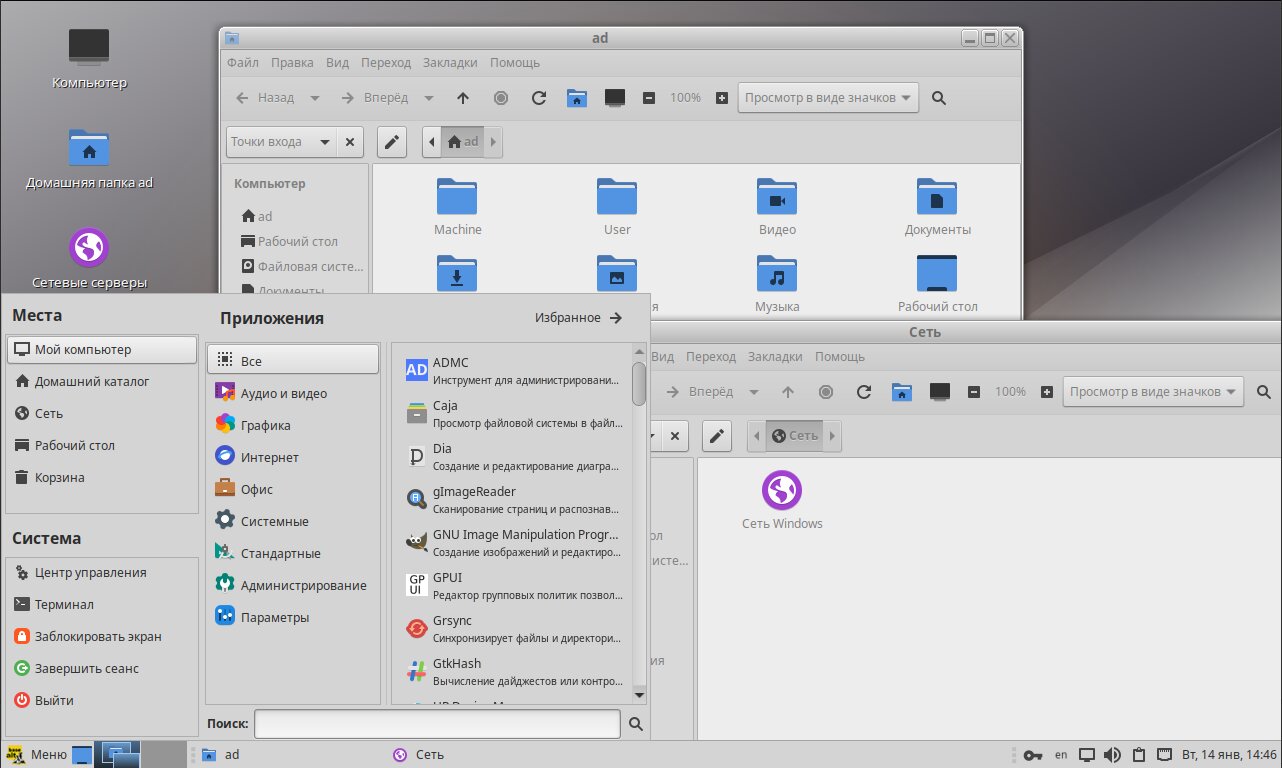Click Центр управления in Система section

[90, 573]
